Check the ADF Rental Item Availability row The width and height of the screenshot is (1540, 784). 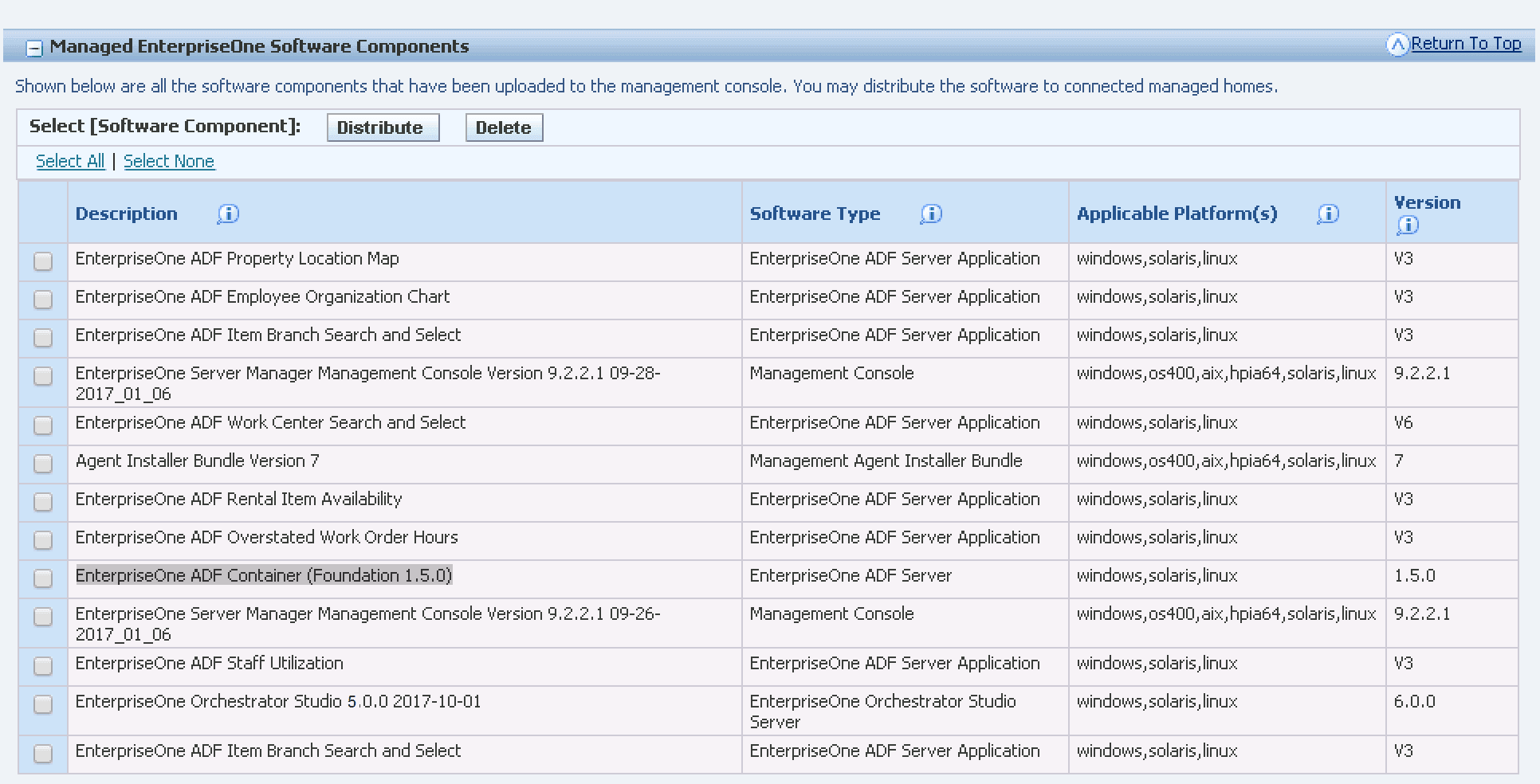(x=43, y=502)
